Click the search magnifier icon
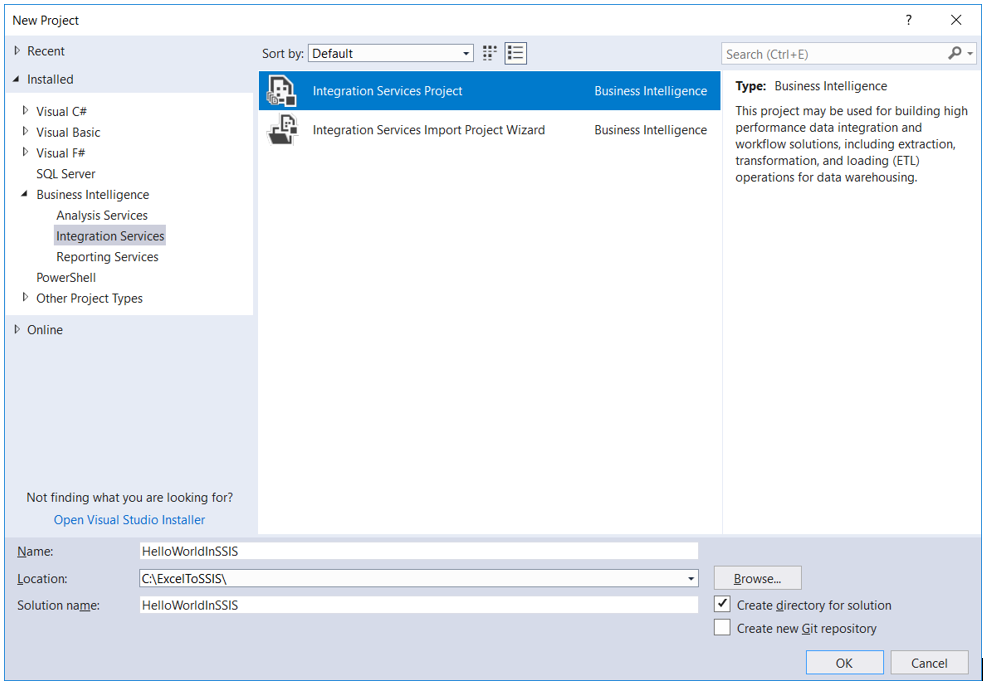This screenshot has height=685, width=986. point(955,53)
